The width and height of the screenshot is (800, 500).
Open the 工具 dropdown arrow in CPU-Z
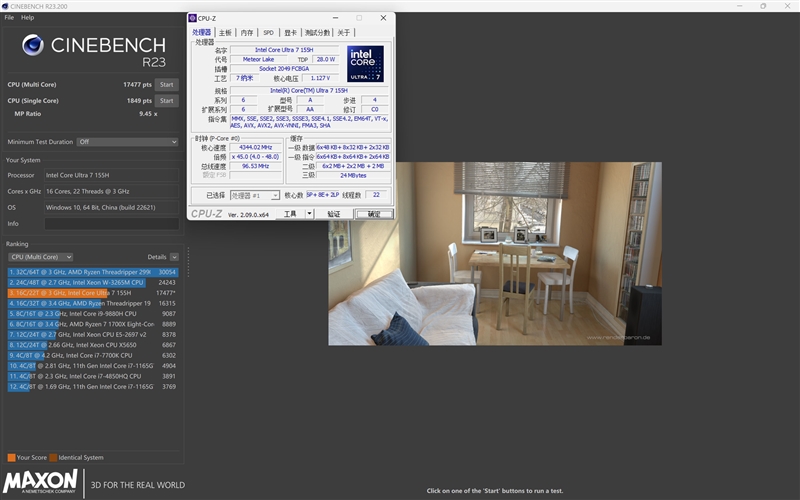coord(309,214)
